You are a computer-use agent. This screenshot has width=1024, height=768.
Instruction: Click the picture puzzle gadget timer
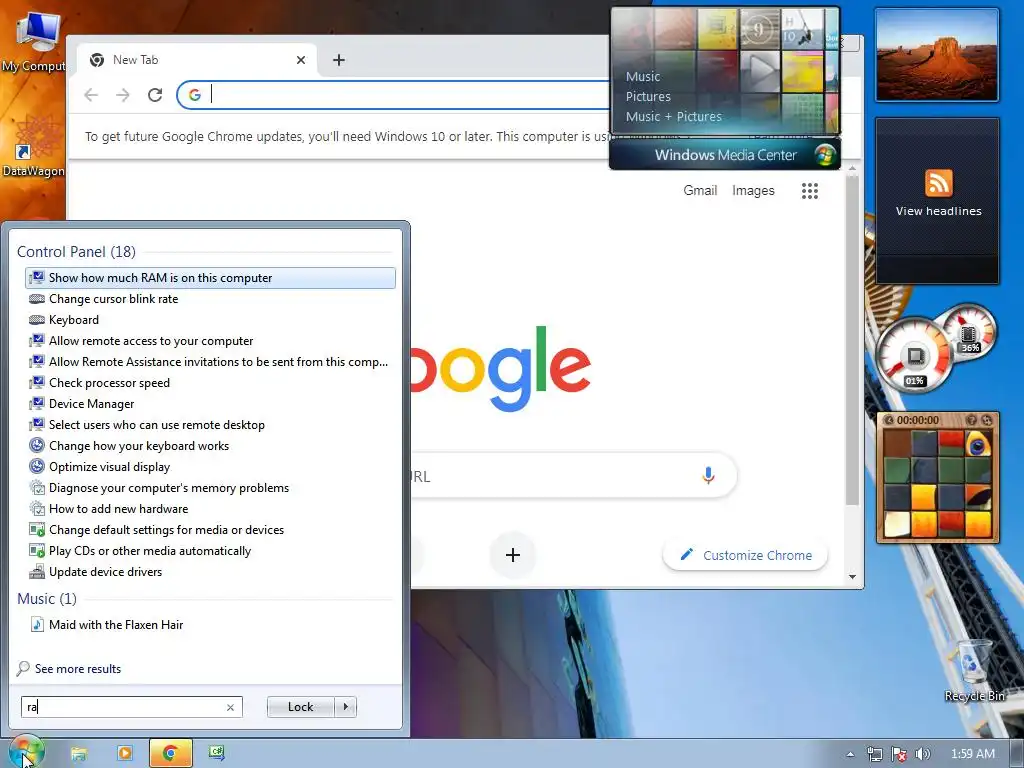click(918, 420)
